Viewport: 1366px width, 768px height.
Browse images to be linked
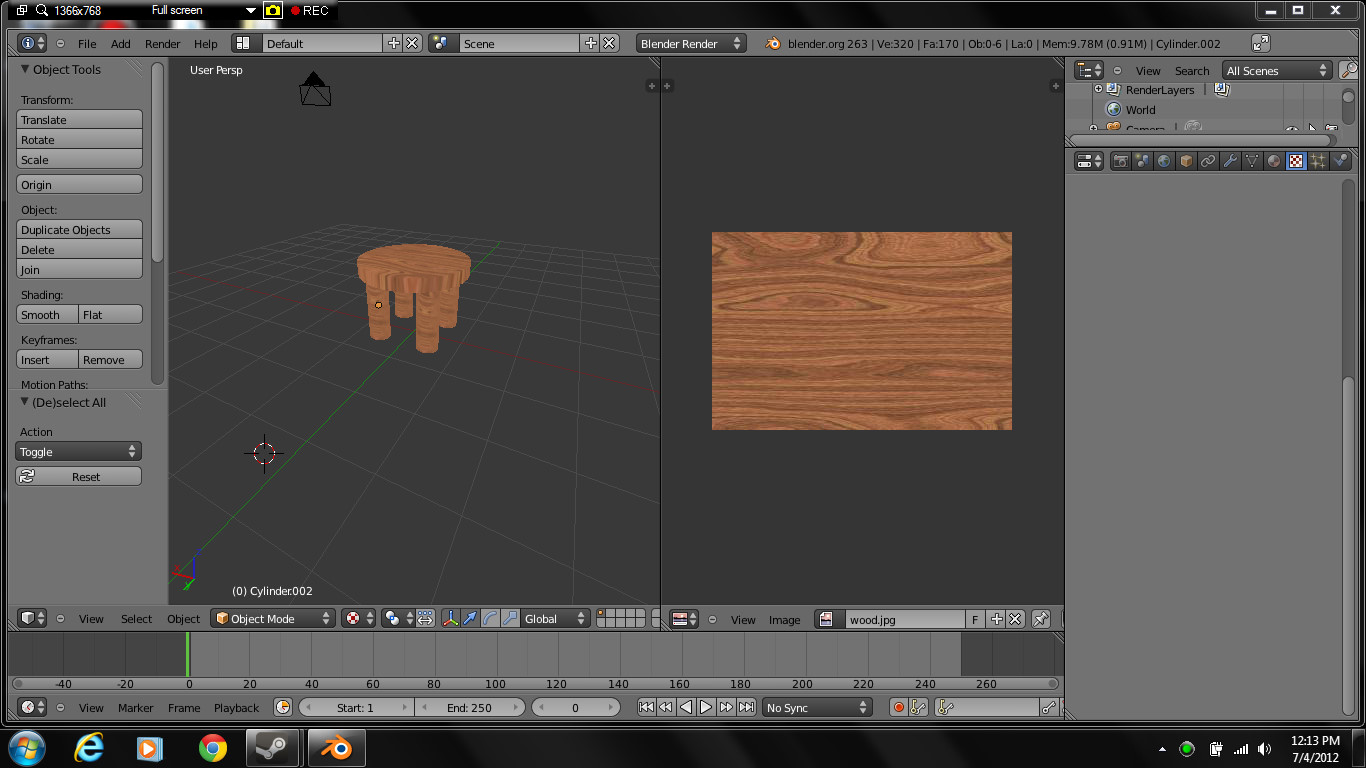pyautogui.click(x=829, y=619)
